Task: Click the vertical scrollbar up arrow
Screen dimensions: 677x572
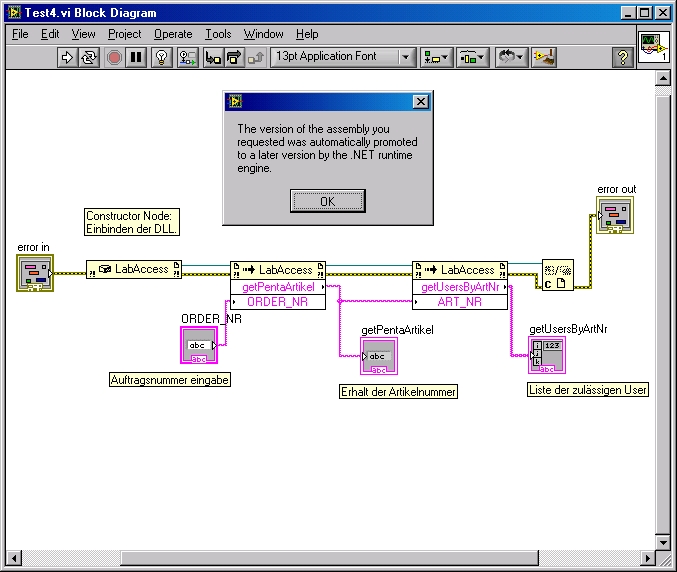Action: tap(662, 79)
